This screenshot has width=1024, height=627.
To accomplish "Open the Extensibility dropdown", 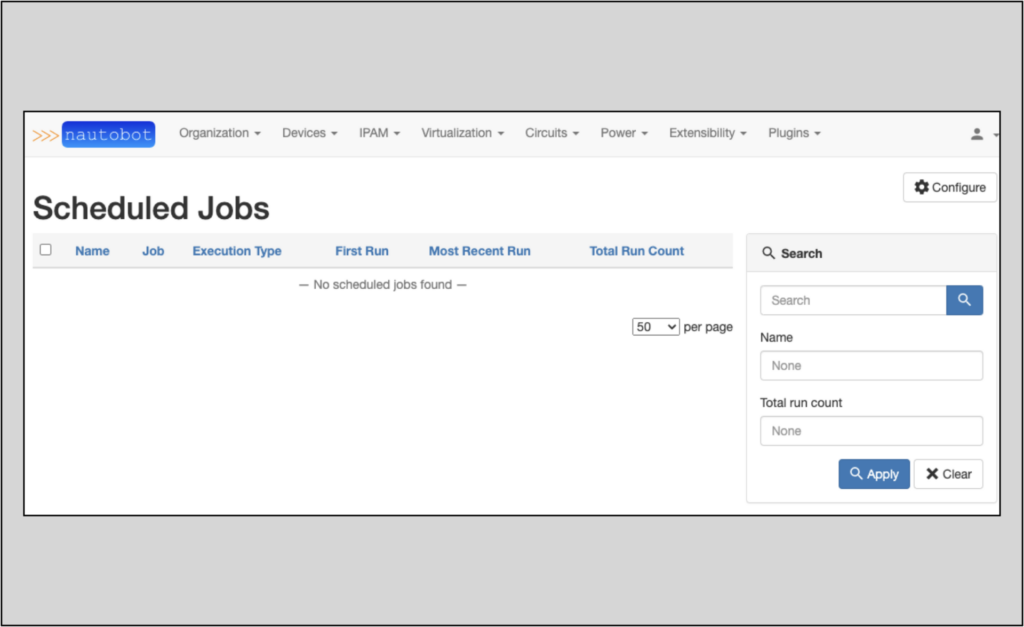I will tap(707, 133).
